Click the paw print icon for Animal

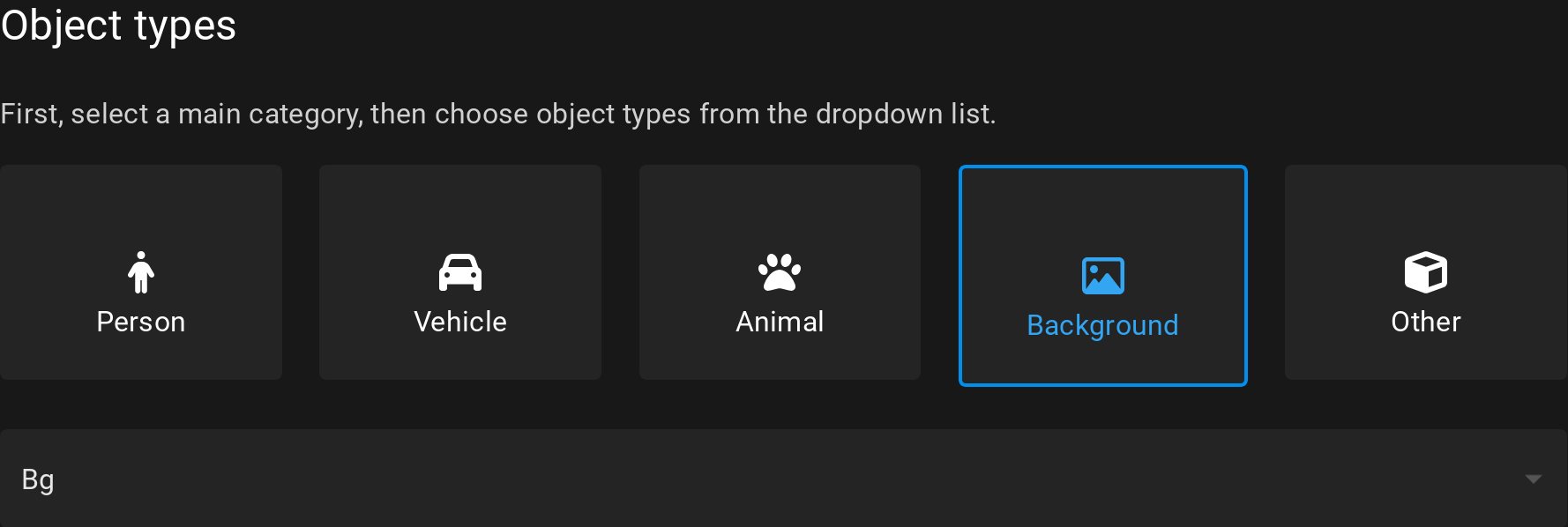pos(780,273)
